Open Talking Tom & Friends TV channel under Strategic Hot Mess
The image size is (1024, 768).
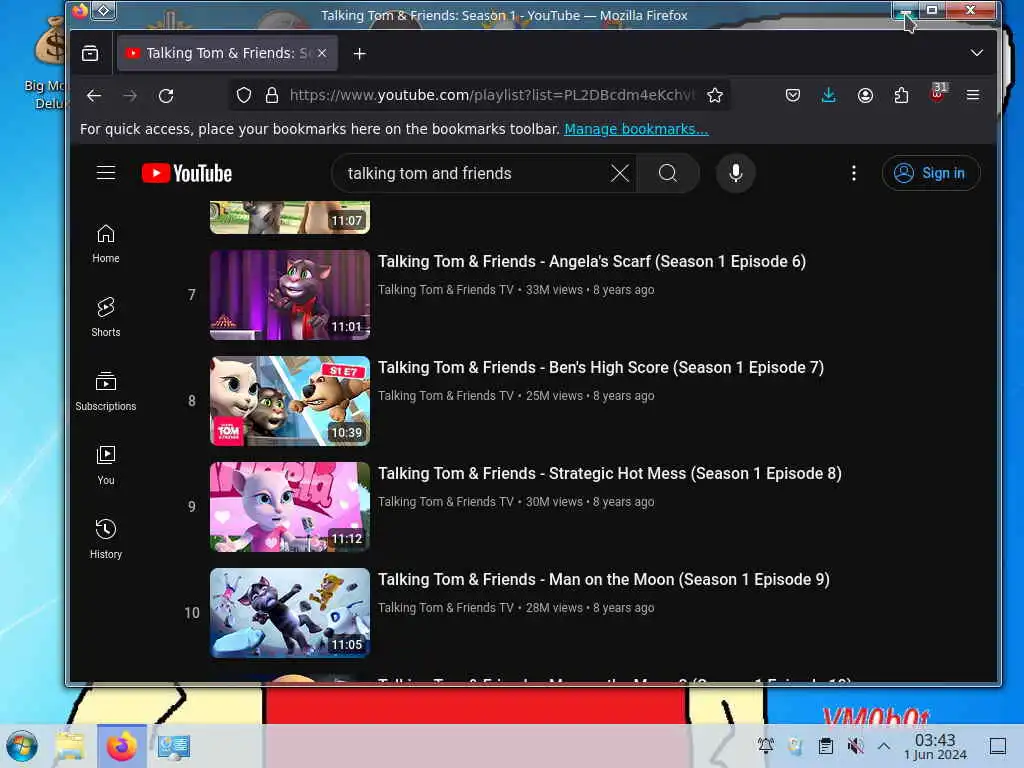coord(445,502)
